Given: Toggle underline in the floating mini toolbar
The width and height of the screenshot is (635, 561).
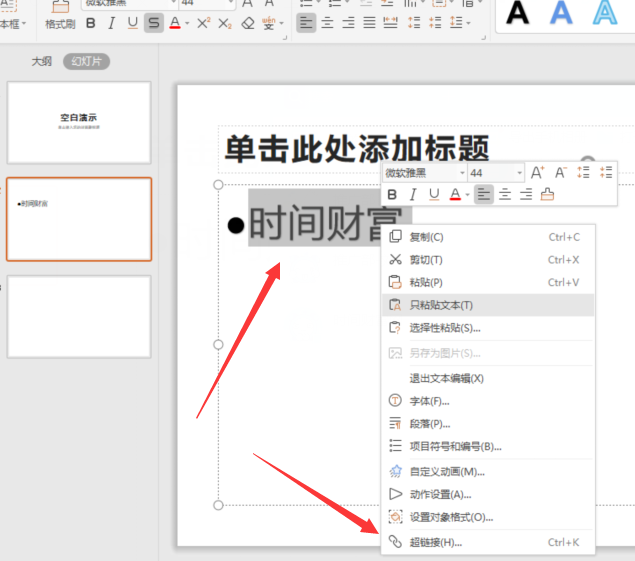Looking at the screenshot, I should pyautogui.click(x=433, y=195).
